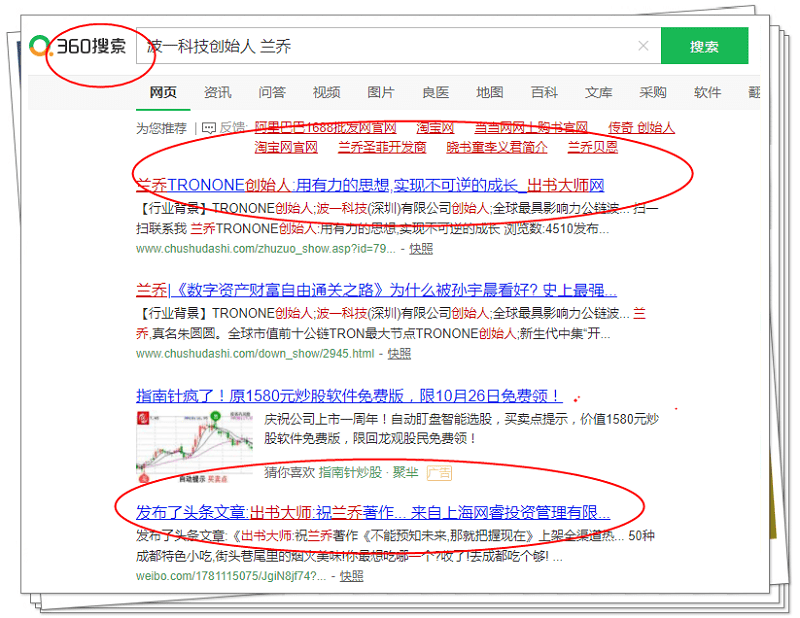Open recommended link 兰乔贝恩
Image resolution: width=800 pixels, height=618 pixels.
click(x=593, y=147)
